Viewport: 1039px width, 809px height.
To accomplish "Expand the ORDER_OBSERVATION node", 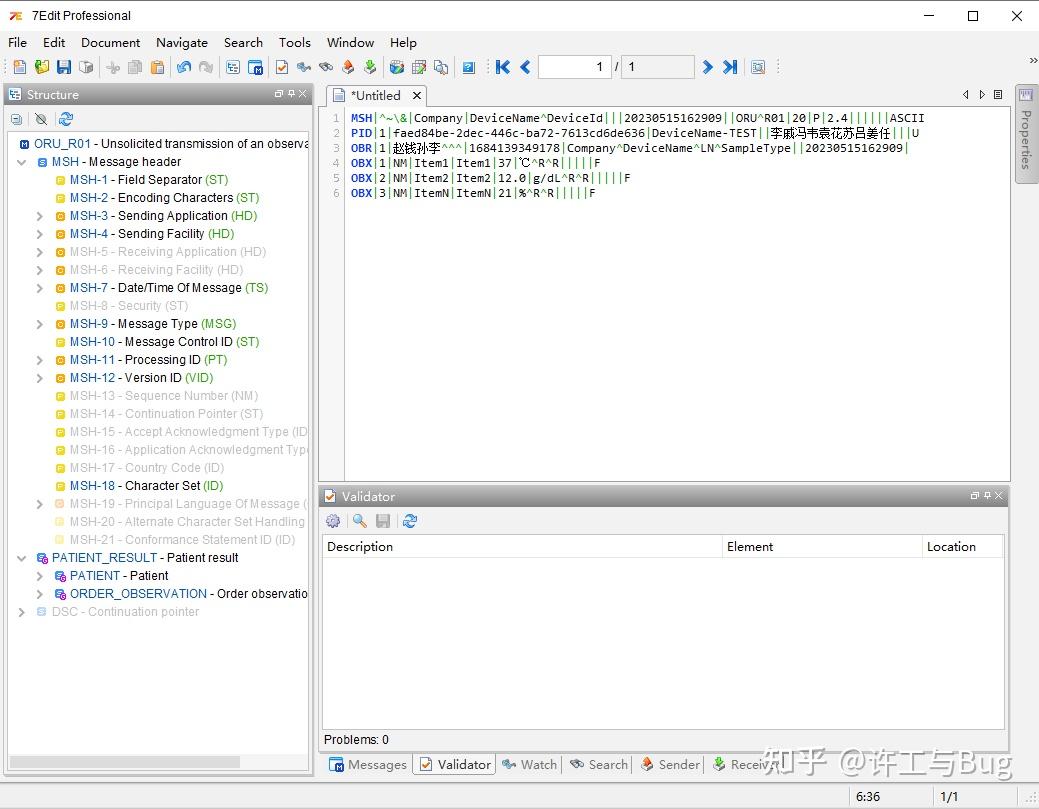I will tap(40, 594).
